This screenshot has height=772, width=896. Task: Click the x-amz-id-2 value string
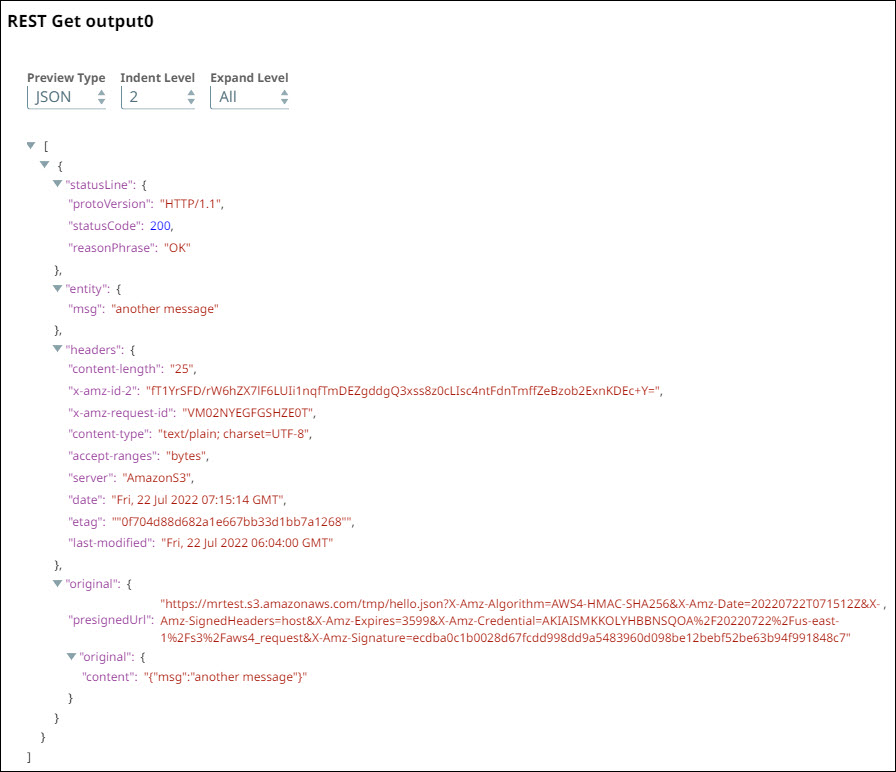click(403, 391)
